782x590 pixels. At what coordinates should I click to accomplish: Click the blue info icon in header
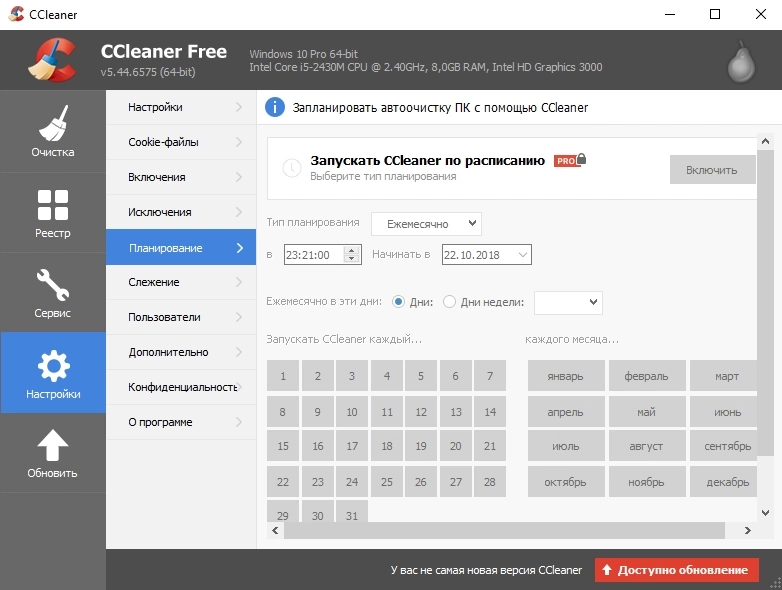point(275,107)
